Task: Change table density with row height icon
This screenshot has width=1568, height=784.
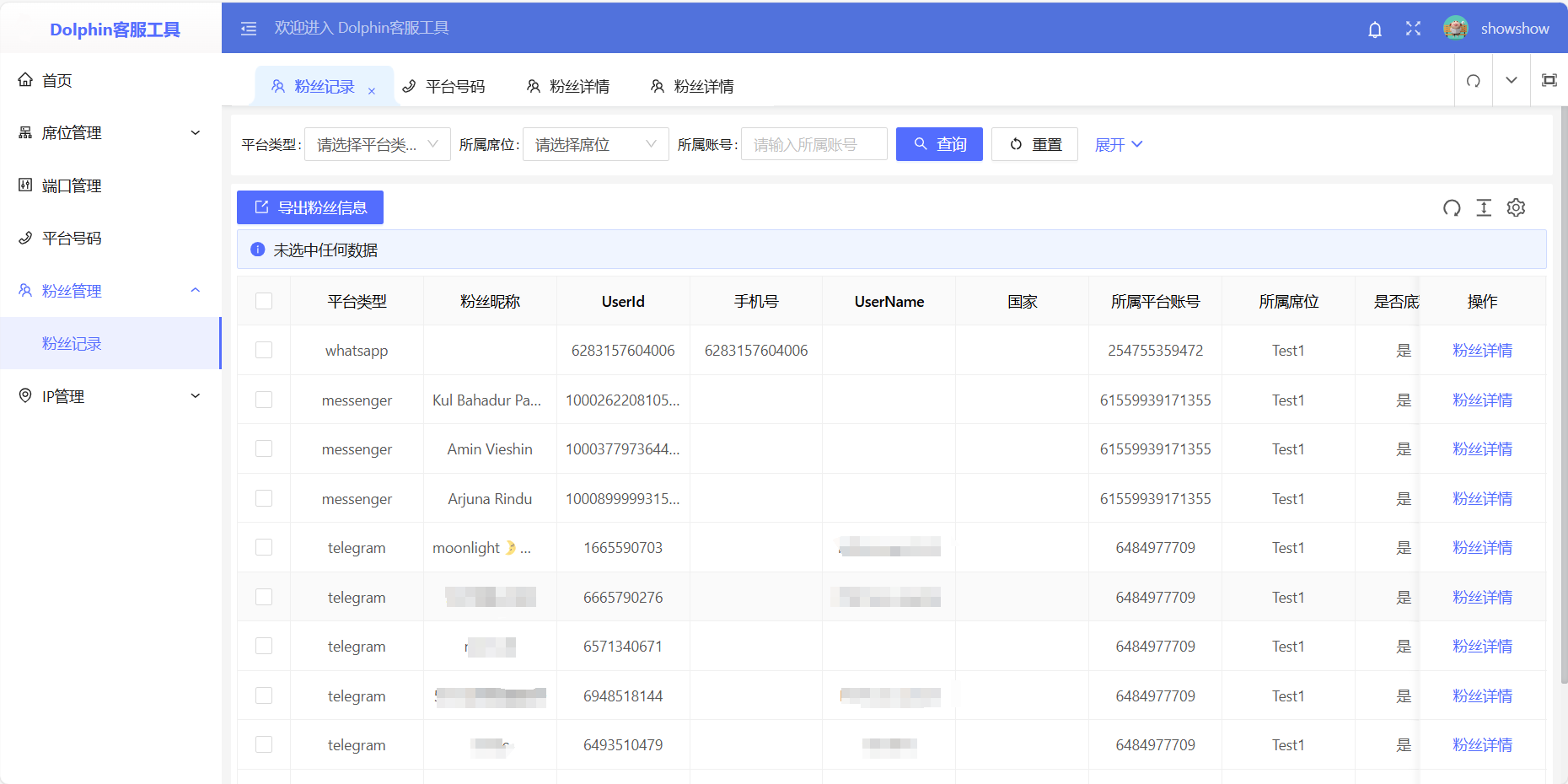Action: point(1484,208)
